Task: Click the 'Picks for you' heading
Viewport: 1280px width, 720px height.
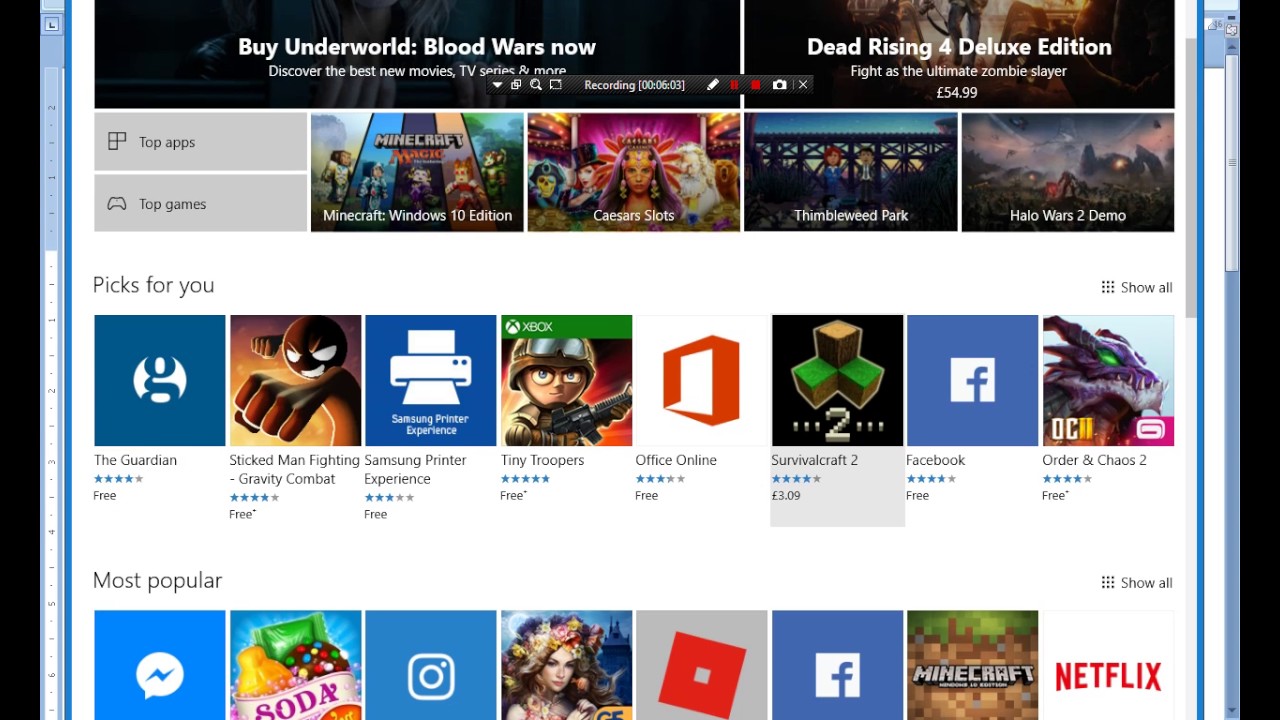Action: [x=153, y=285]
